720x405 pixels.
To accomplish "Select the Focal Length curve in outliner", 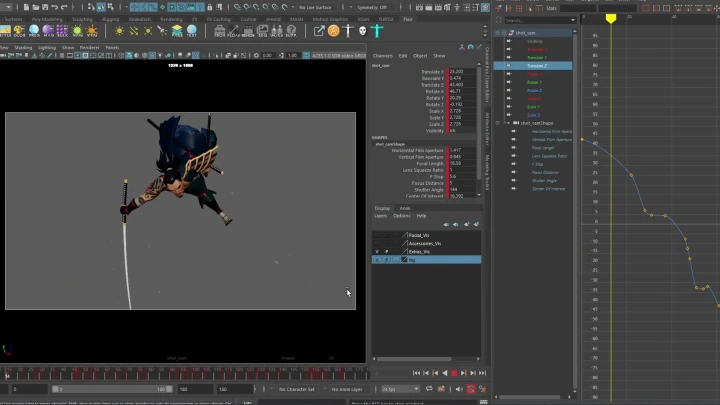I will pyautogui.click(x=543, y=148).
